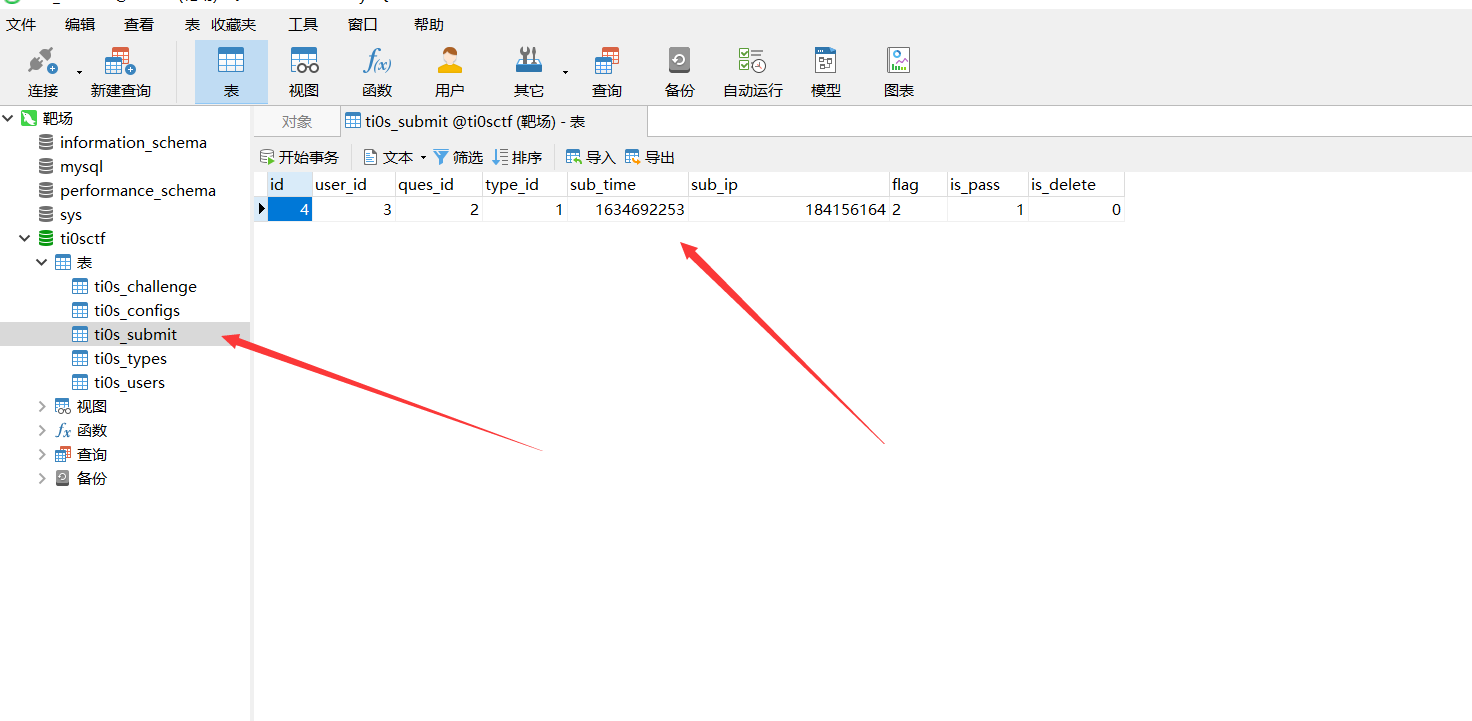Open the 自动运行 automation toolbar button
The height and width of the screenshot is (721, 1472).
[752, 72]
